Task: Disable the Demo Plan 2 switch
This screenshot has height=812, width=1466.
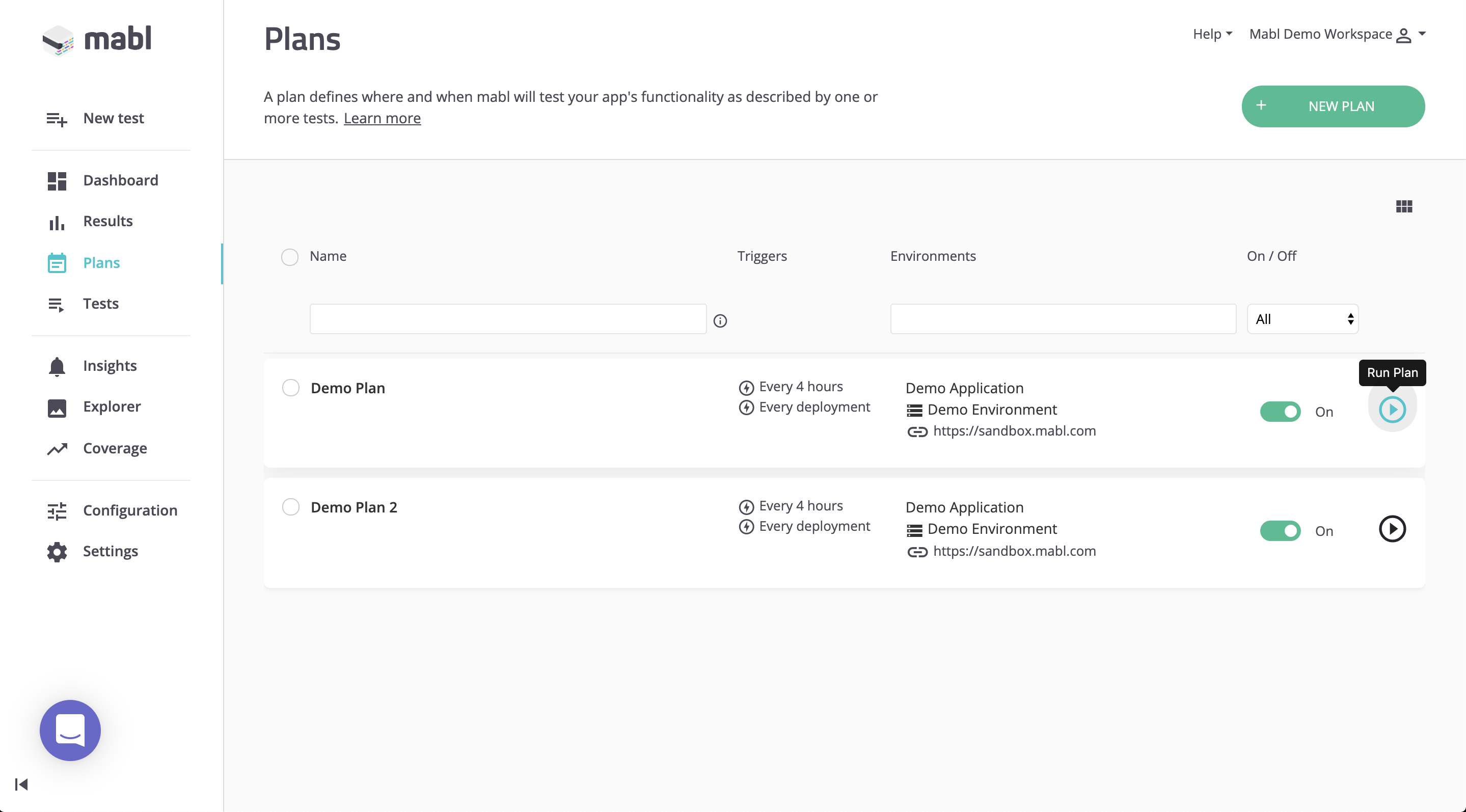Action: point(1280,531)
